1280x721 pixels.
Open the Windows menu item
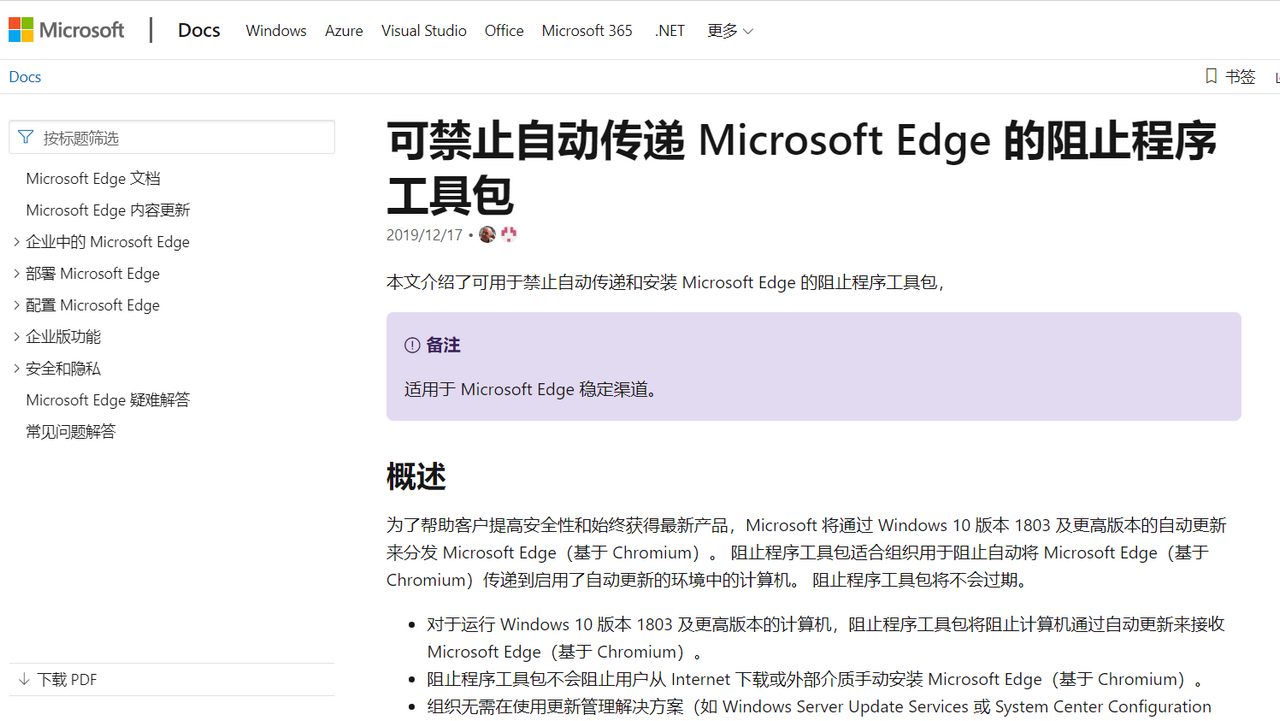276,30
